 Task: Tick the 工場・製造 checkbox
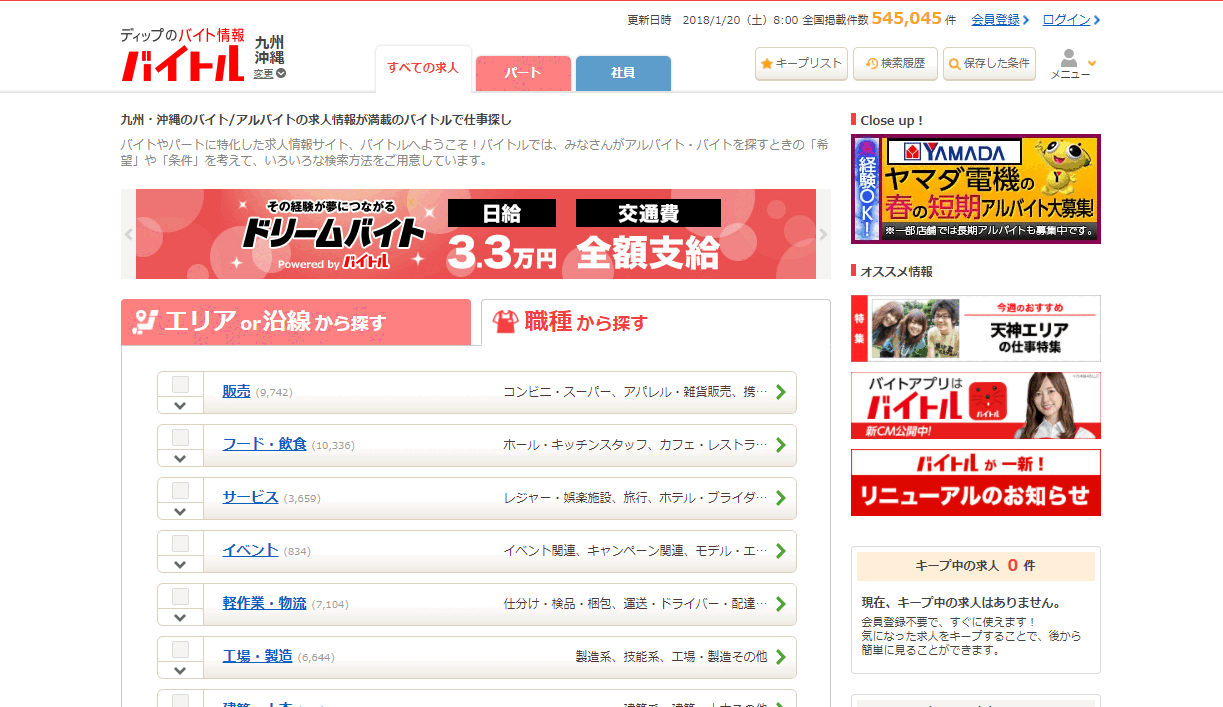tap(180, 649)
